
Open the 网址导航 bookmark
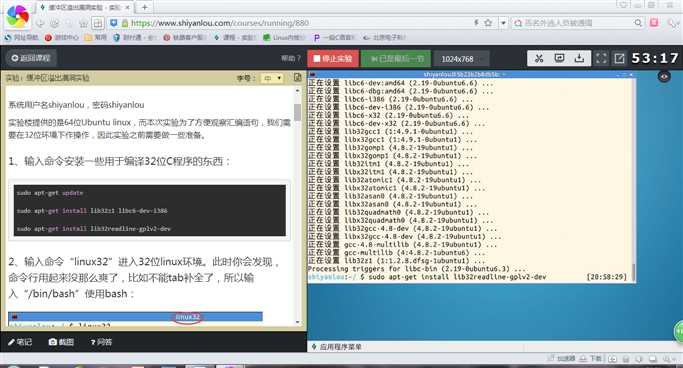tap(22, 37)
